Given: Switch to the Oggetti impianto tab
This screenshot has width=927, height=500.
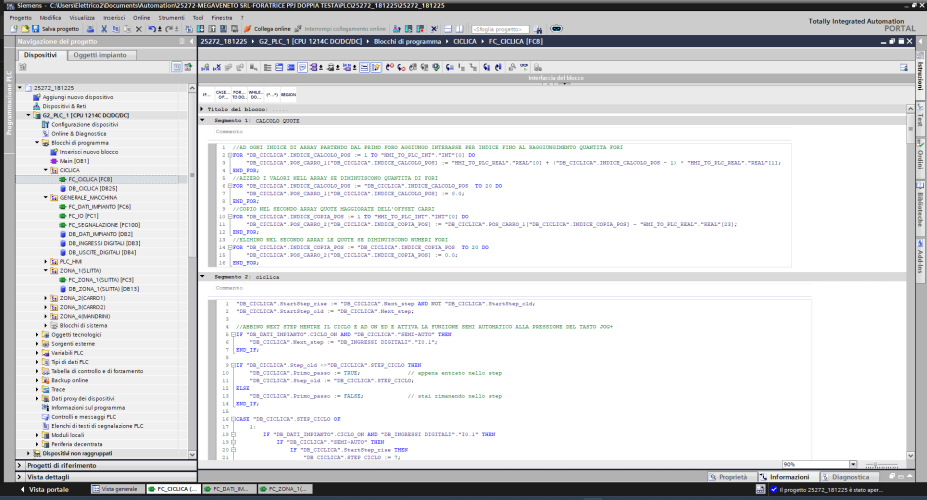Looking at the screenshot, I should coord(99,55).
